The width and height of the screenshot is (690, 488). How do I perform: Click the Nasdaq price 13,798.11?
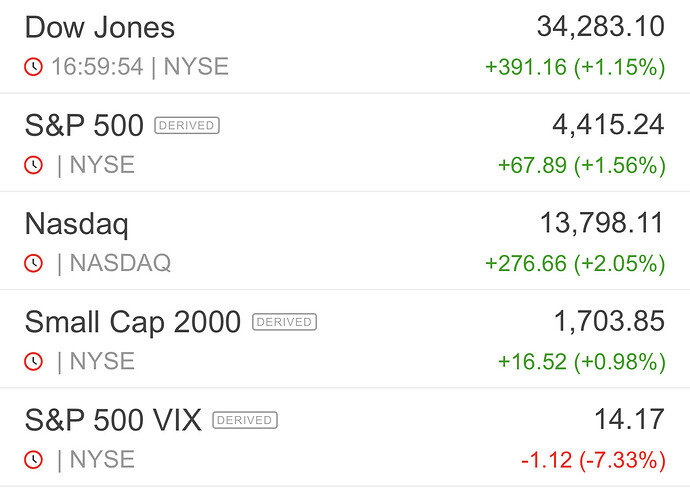click(x=600, y=223)
